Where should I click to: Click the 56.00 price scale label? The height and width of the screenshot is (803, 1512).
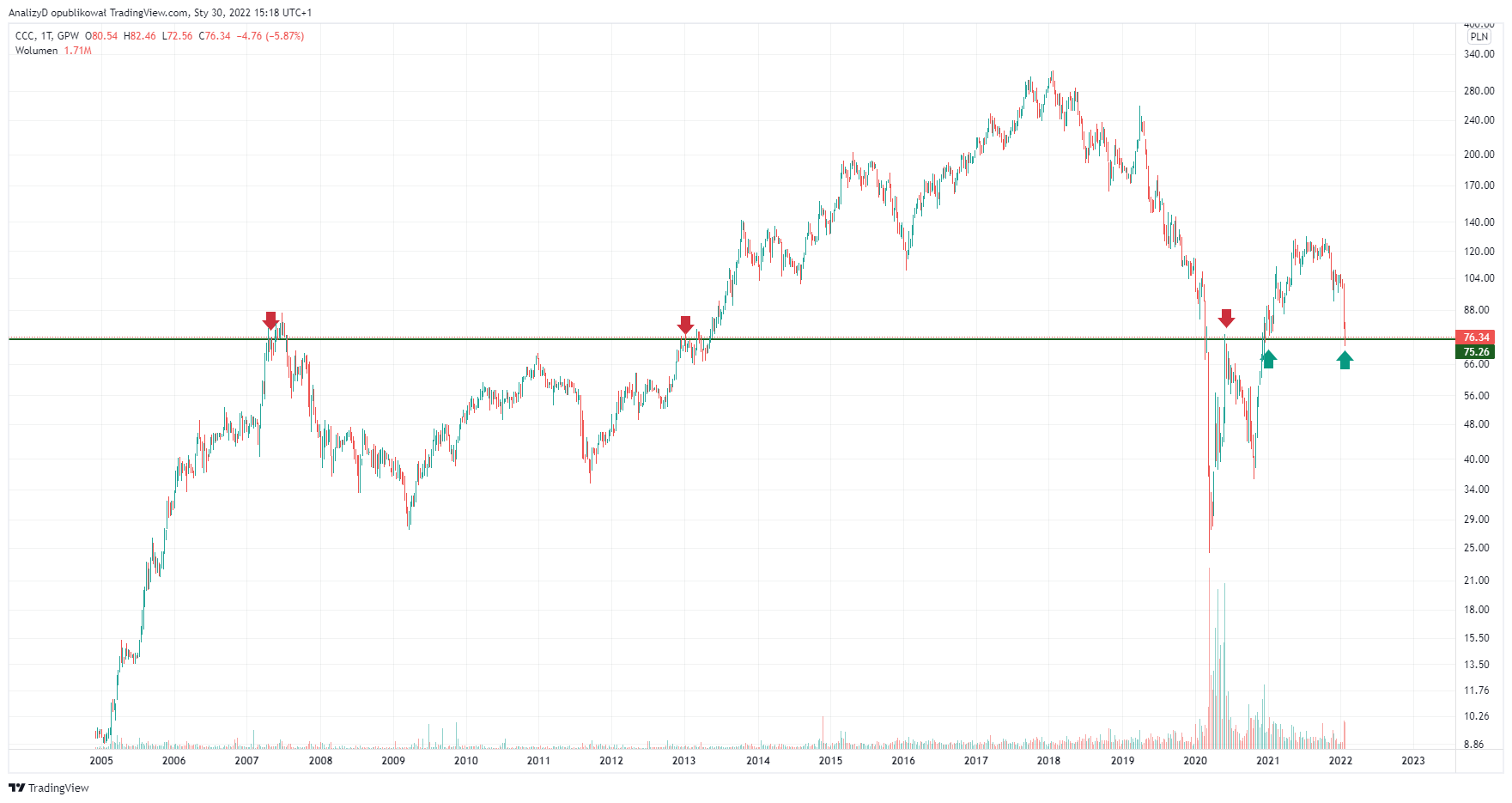click(x=1477, y=396)
